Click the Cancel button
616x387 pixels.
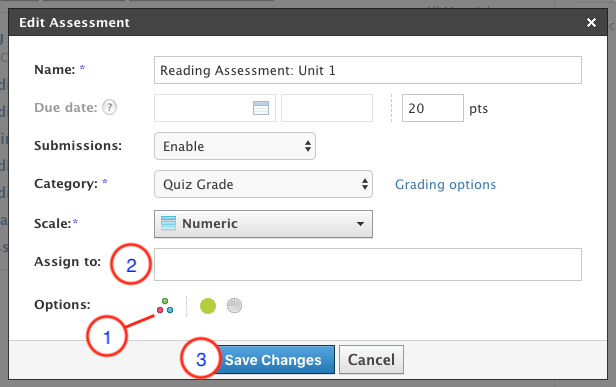[x=371, y=359]
